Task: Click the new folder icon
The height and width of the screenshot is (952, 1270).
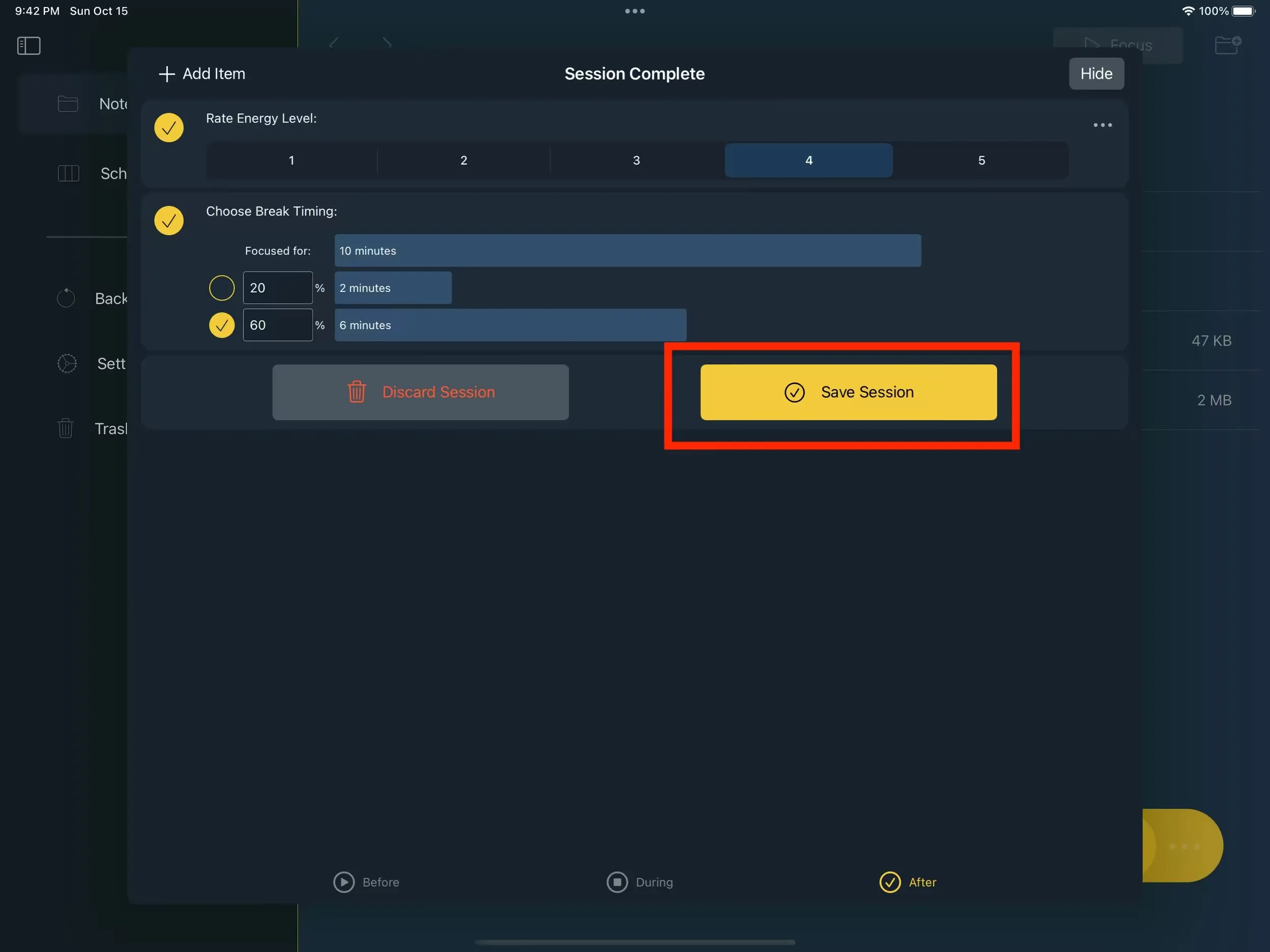Action: 1227,45
